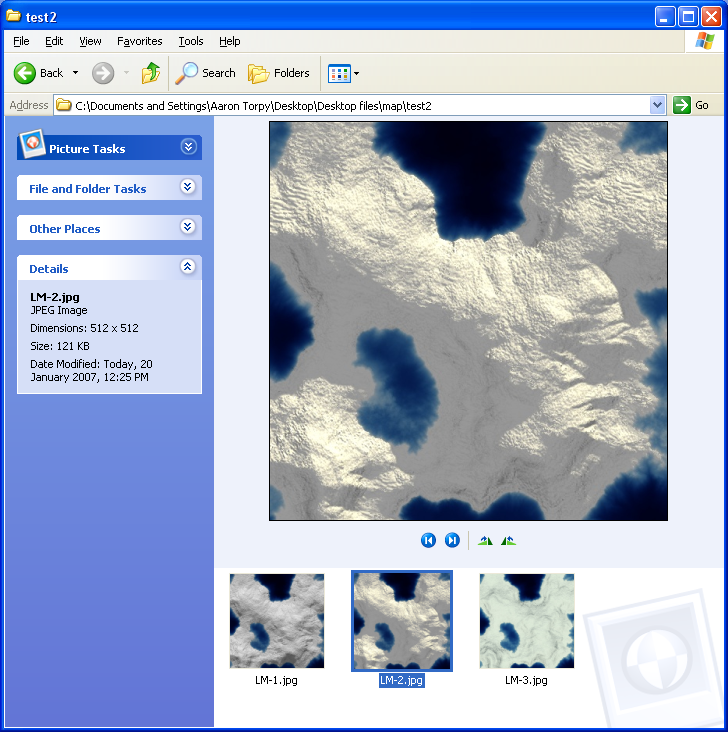Open the Tools menu
The height and width of the screenshot is (732, 728).
[x=190, y=41]
